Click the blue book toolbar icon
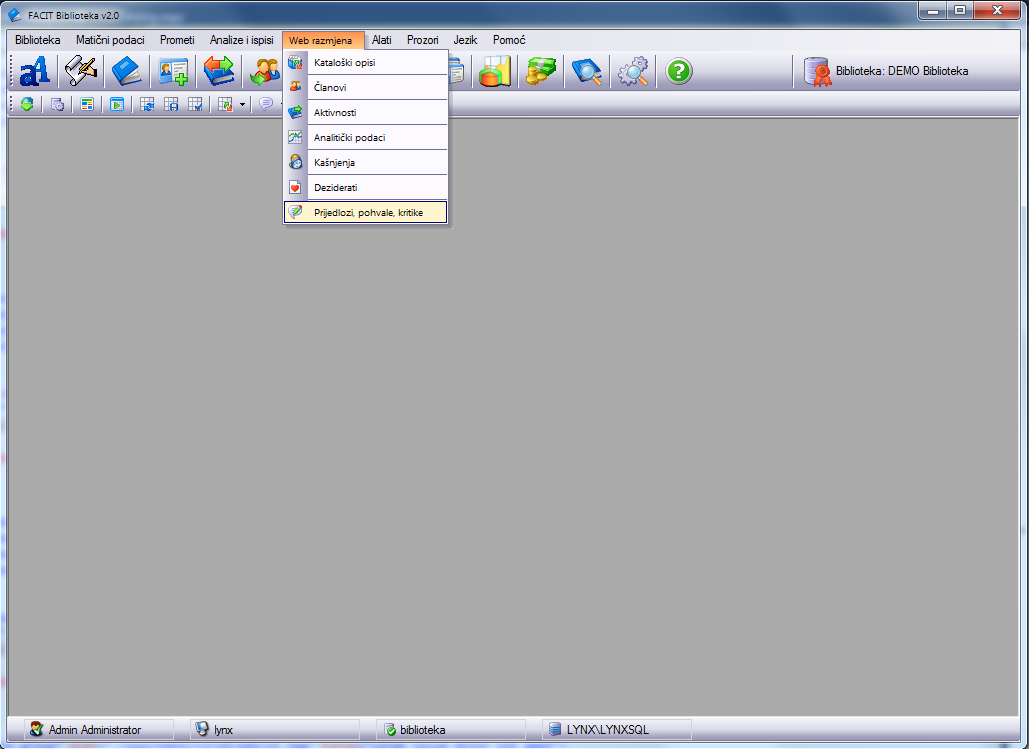The width and height of the screenshot is (1029, 749). point(126,72)
